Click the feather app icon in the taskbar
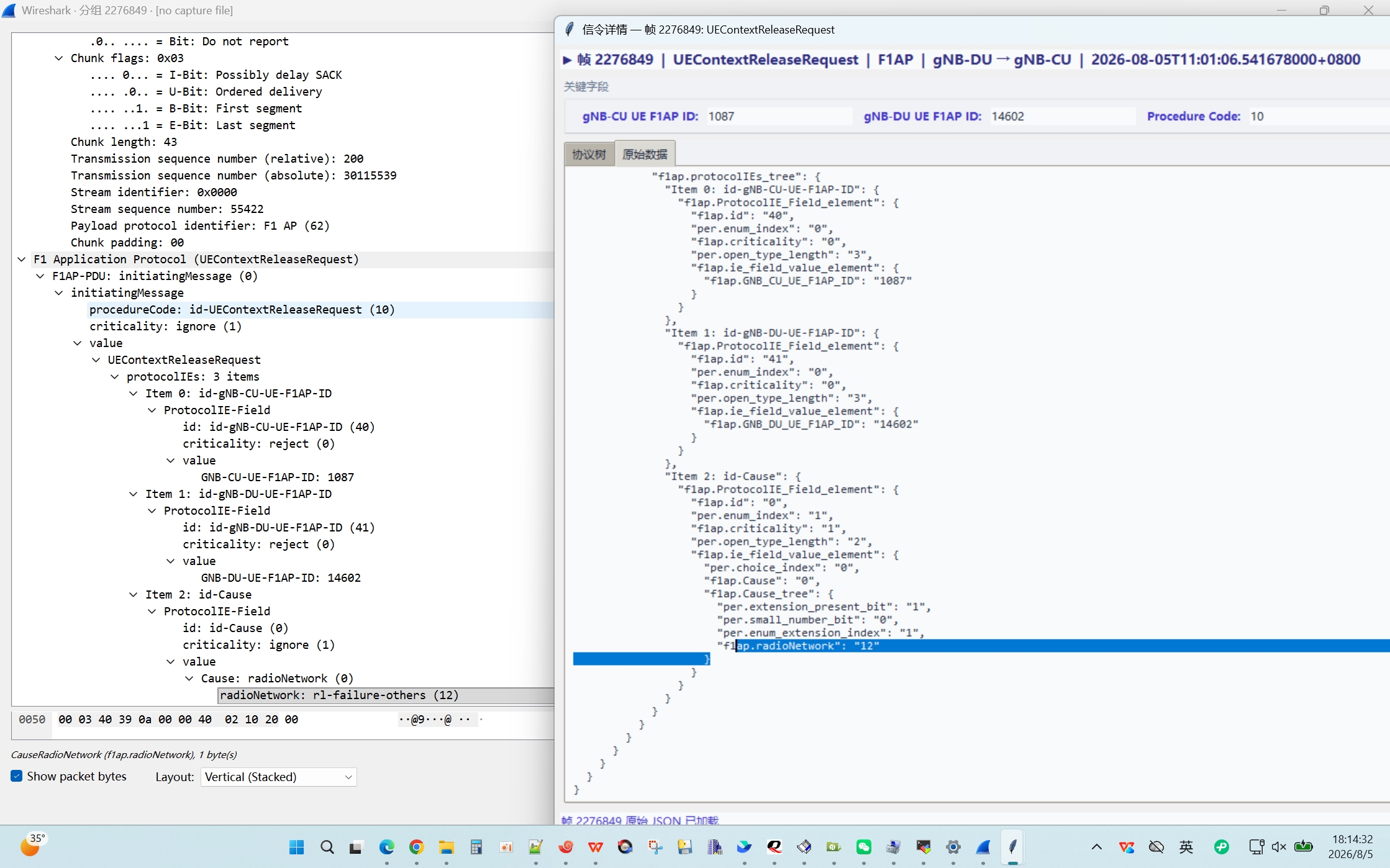 (1013, 847)
